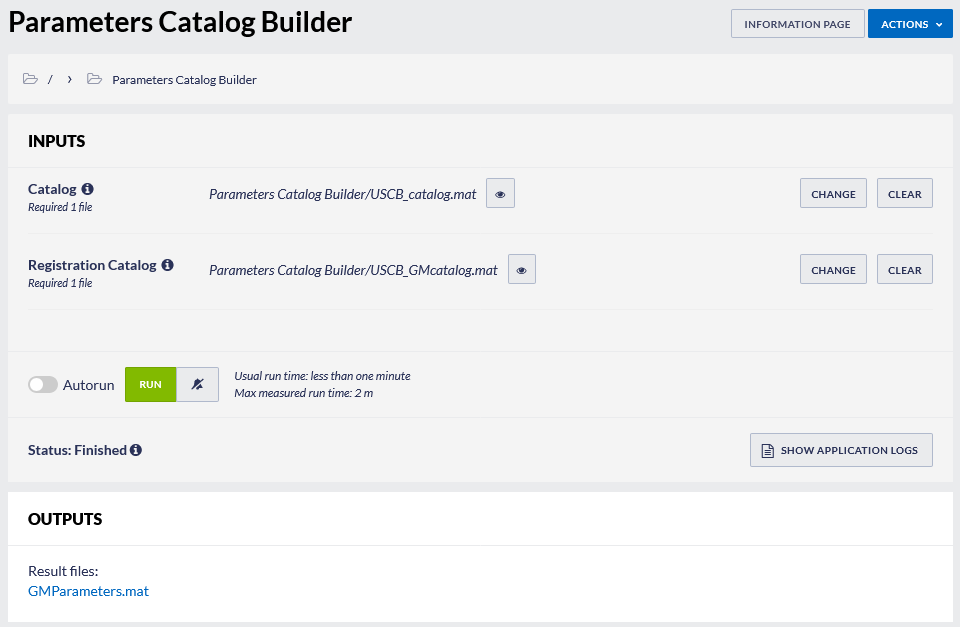
Task: Click the Parameters Catalog Builder breadcrumb text
Action: point(184,80)
